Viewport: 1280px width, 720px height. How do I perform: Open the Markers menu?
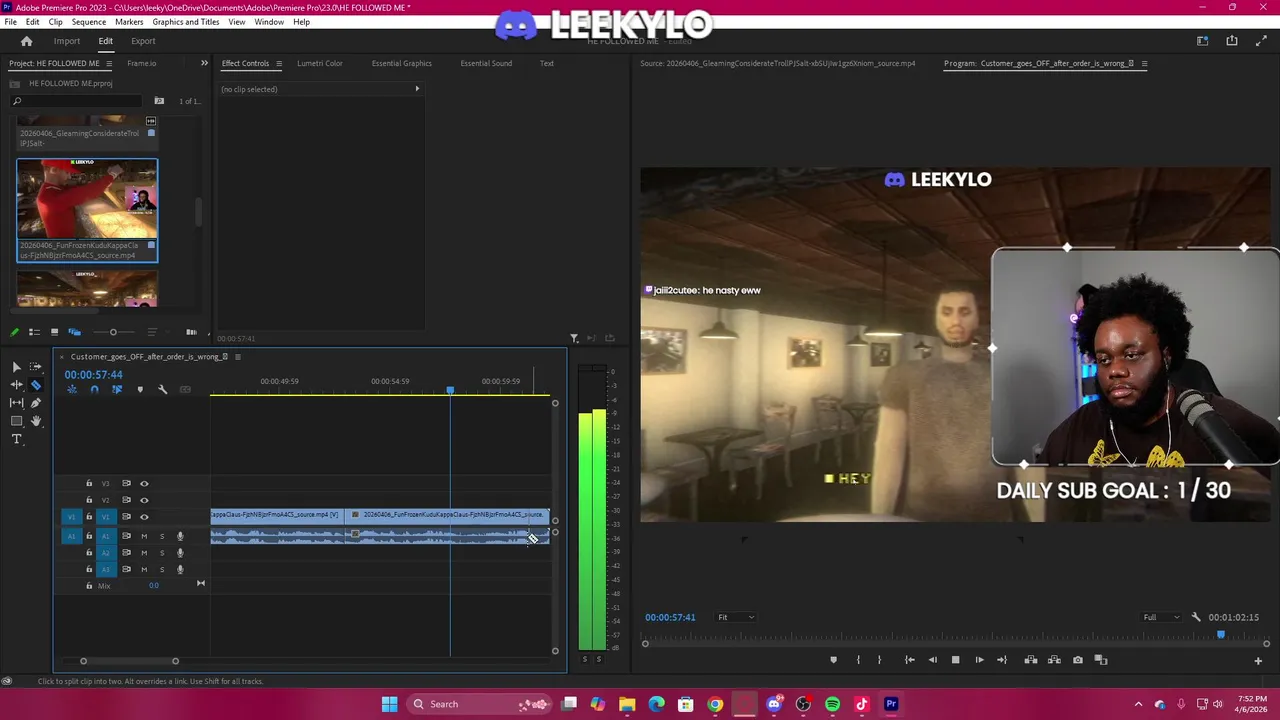coord(129,21)
